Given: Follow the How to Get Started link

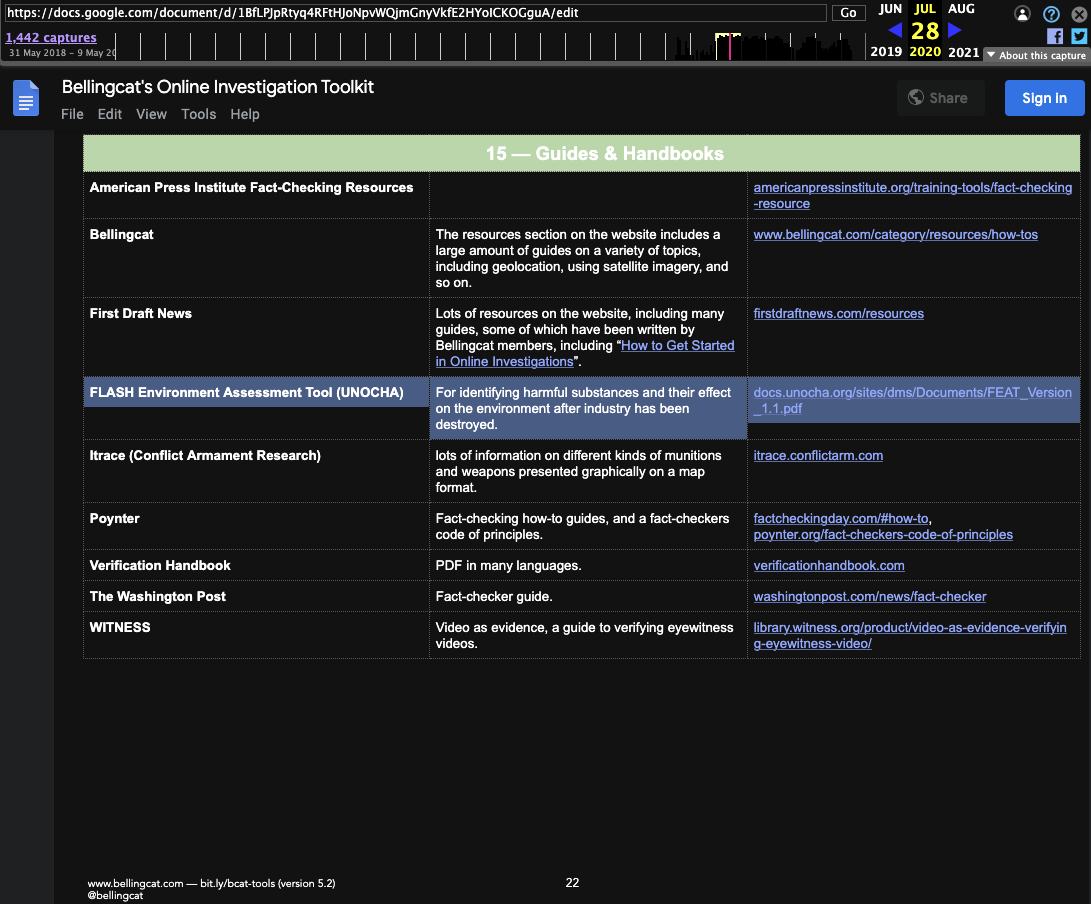Looking at the screenshot, I should (677, 345).
